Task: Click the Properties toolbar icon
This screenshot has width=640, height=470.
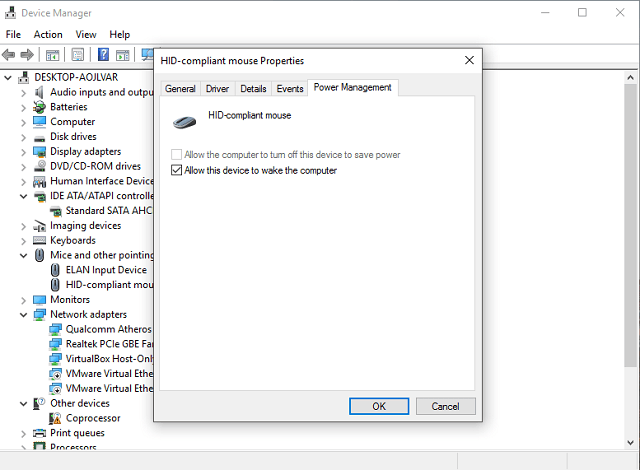Action: coord(78,55)
